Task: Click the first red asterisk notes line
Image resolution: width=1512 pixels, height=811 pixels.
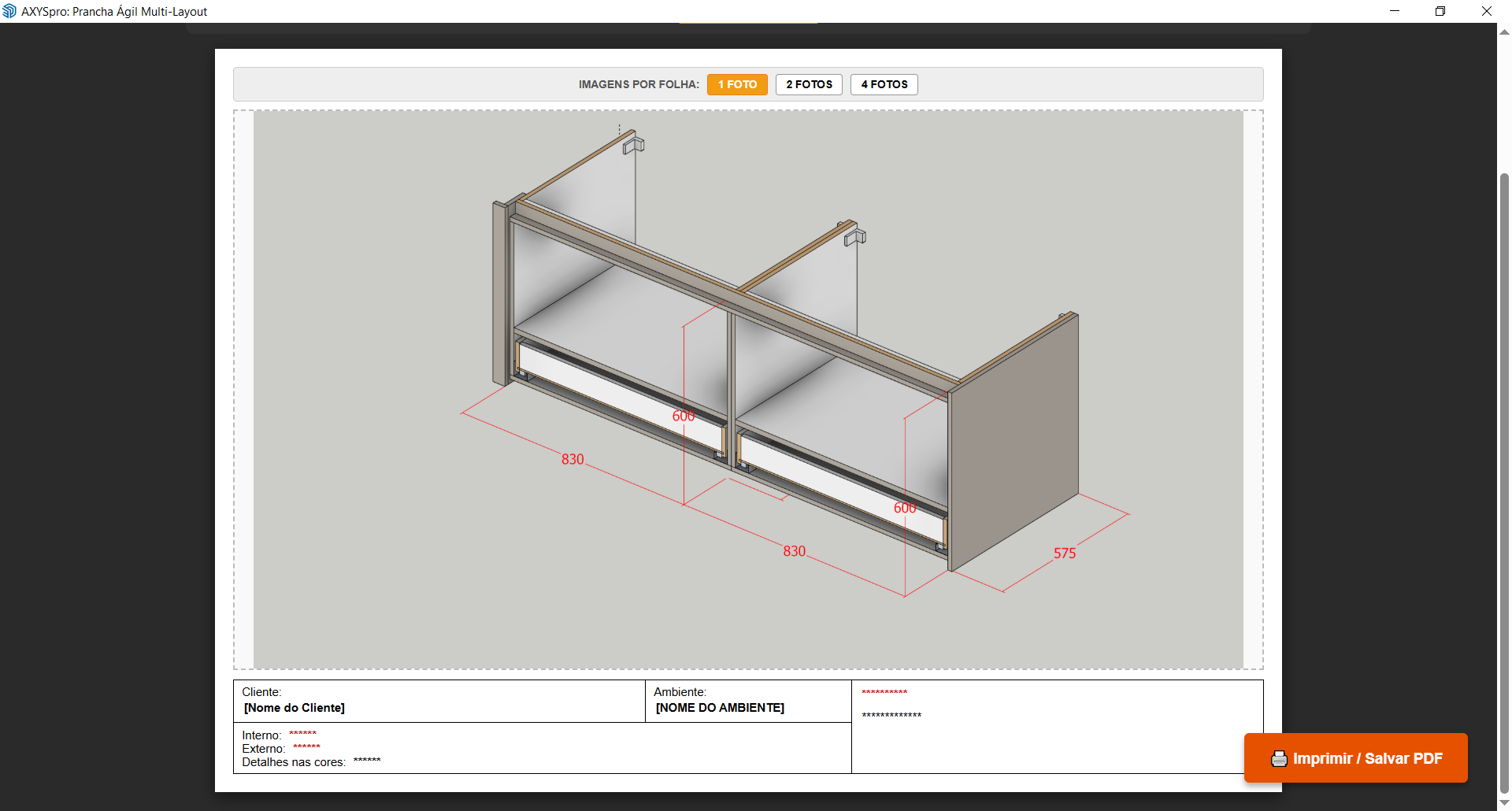Action: 884,692
